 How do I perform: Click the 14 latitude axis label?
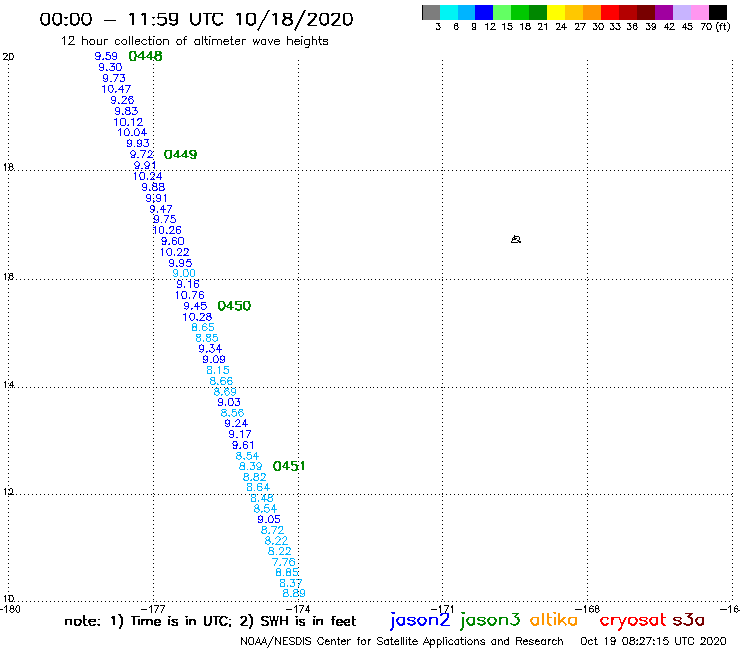(8, 385)
